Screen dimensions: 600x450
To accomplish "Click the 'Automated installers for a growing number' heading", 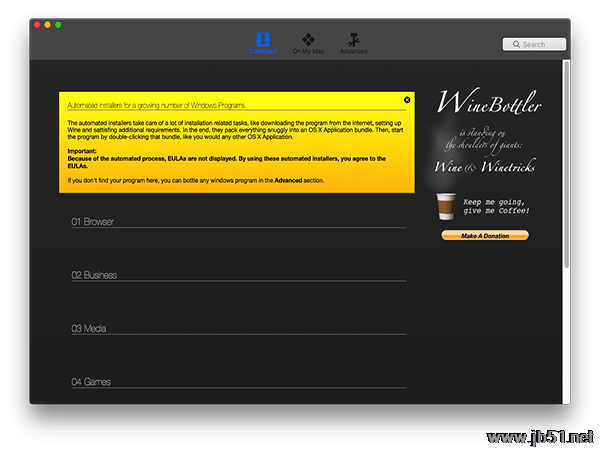I will [157, 105].
